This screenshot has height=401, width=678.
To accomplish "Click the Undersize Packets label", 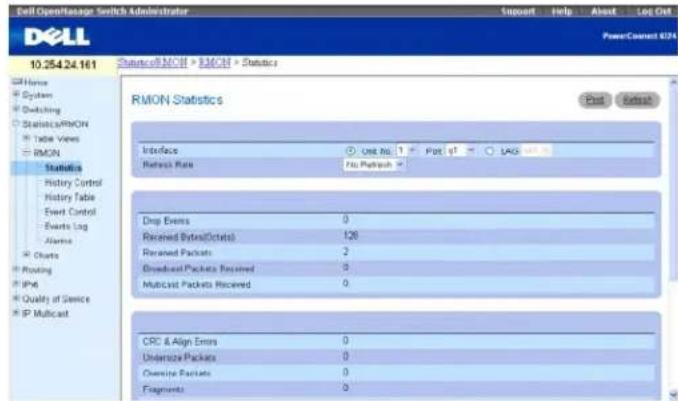I will pos(179,358).
